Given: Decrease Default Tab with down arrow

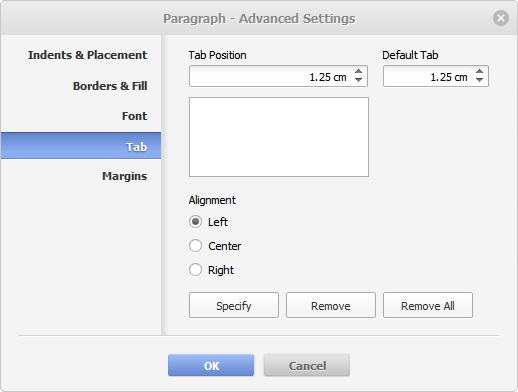Looking at the screenshot, I should (x=479, y=80).
